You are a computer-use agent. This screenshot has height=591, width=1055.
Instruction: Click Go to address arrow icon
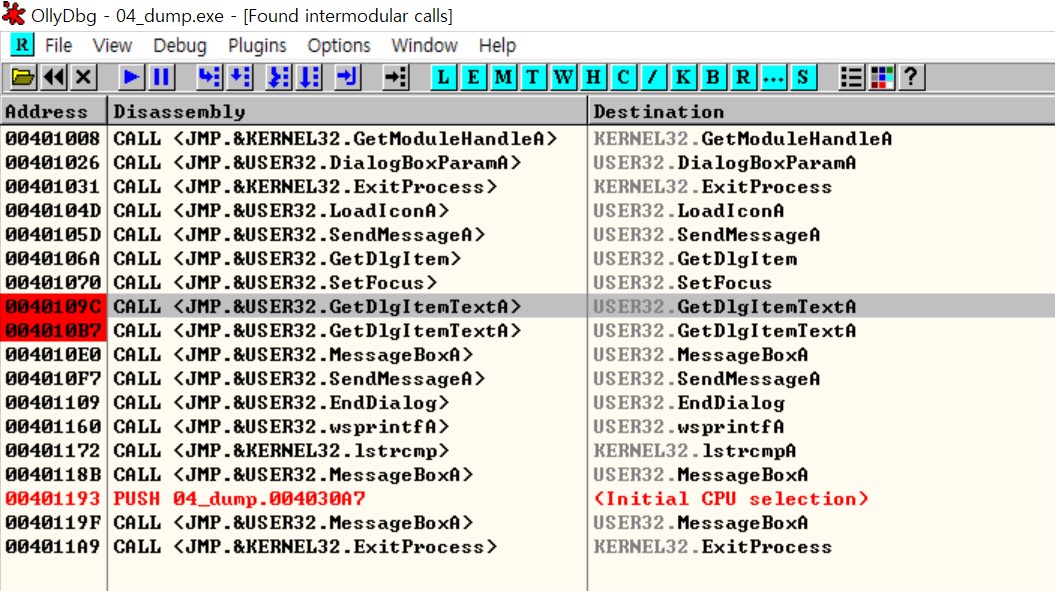pyautogui.click(x=396, y=77)
